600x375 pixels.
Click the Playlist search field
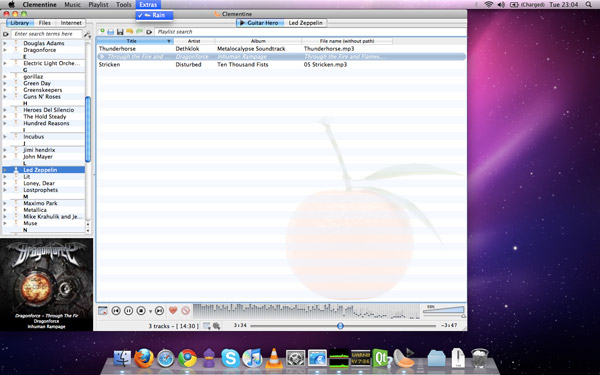pos(310,32)
